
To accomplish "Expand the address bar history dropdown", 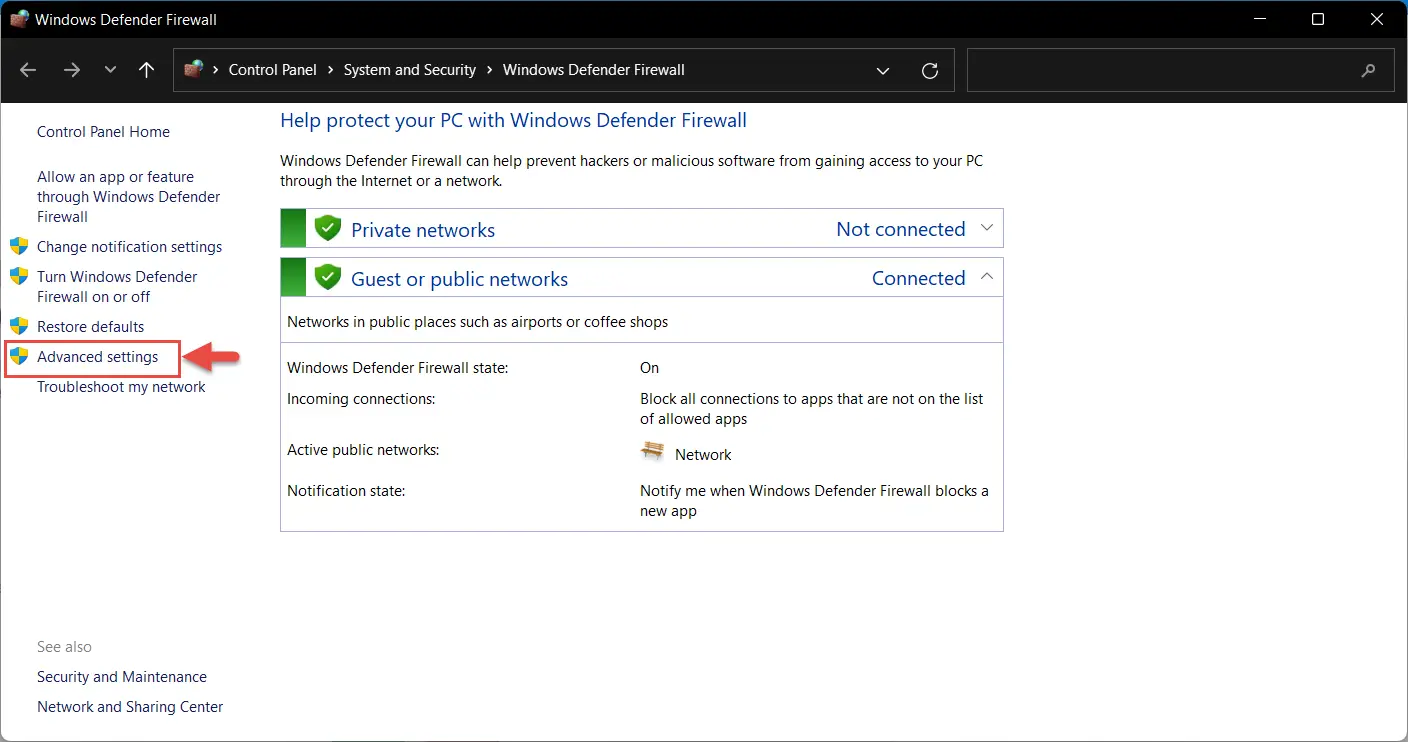I will pos(883,70).
